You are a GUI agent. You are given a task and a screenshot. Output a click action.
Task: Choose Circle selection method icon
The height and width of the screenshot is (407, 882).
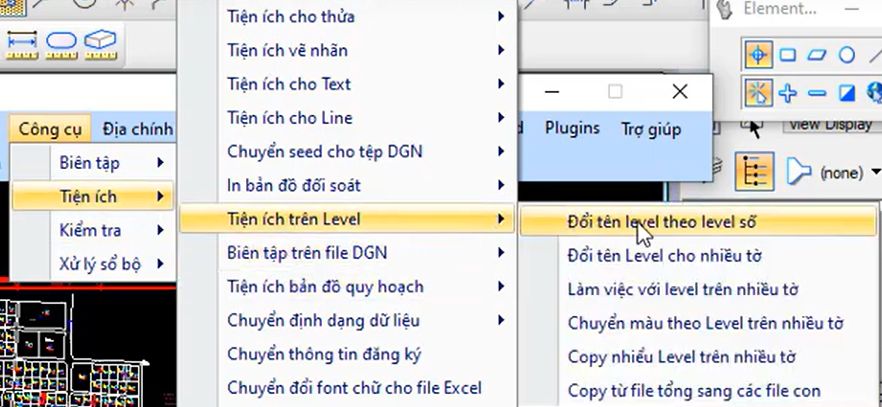pyautogui.click(x=847, y=55)
